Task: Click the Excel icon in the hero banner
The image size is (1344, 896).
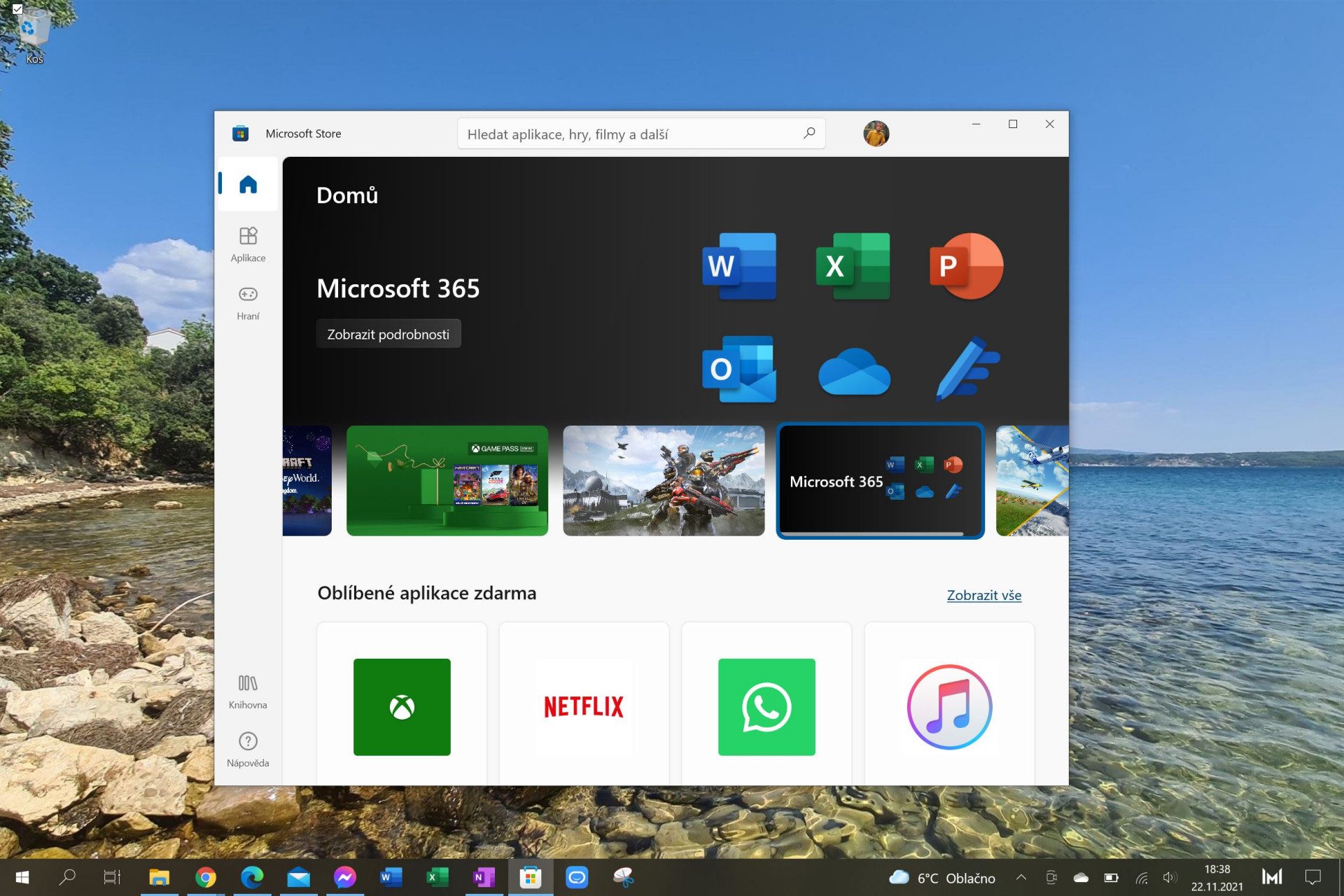Action: coord(853,266)
